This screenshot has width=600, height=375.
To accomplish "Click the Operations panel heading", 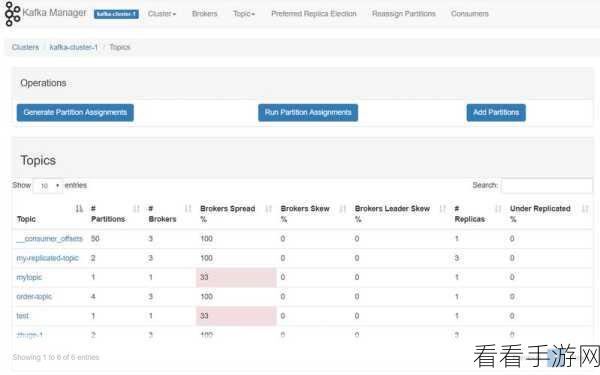I will (43, 83).
